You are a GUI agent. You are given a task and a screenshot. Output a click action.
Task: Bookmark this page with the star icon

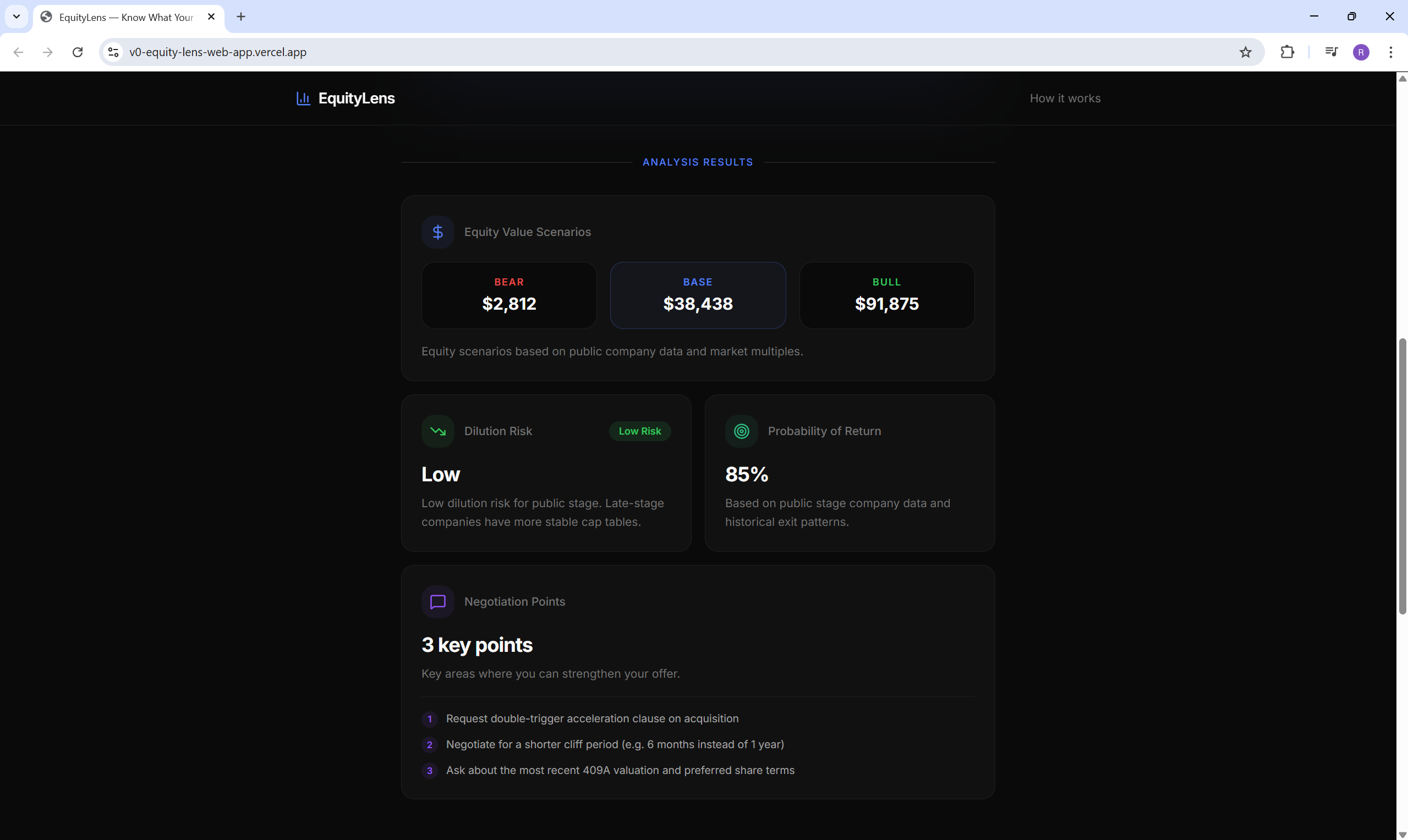click(1245, 52)
